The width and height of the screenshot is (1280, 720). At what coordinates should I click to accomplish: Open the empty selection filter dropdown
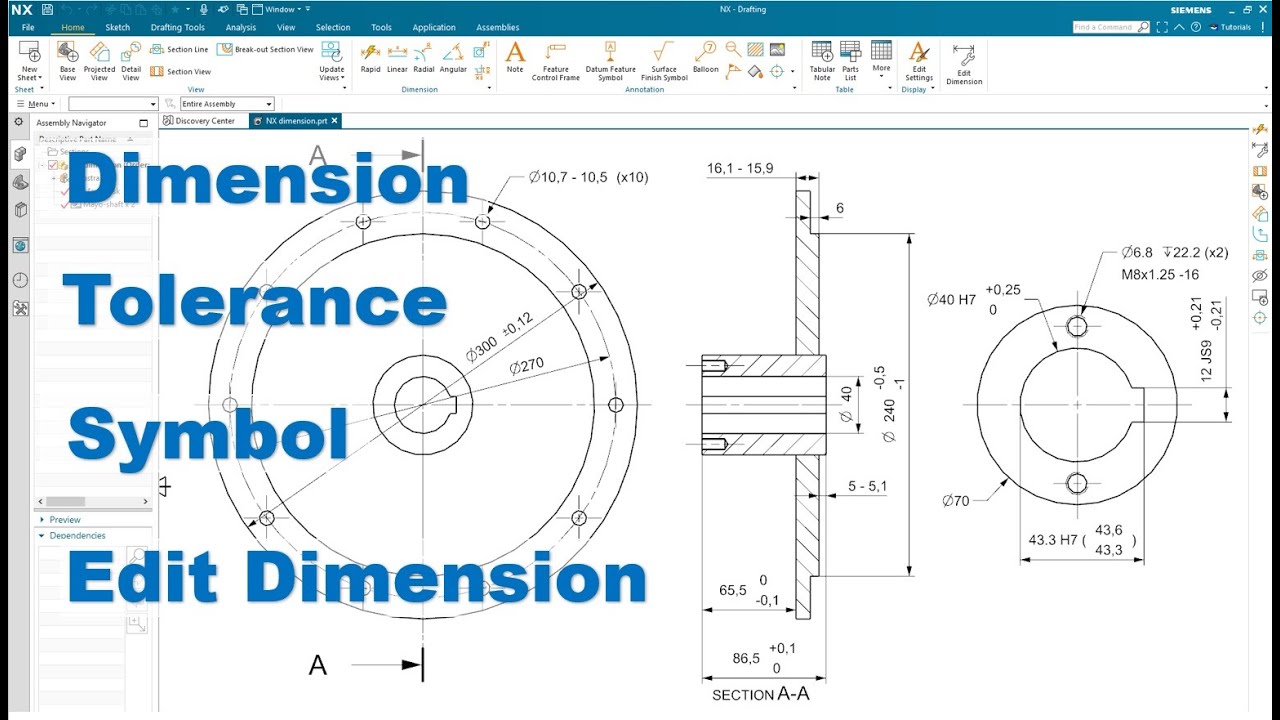[113, 104]
